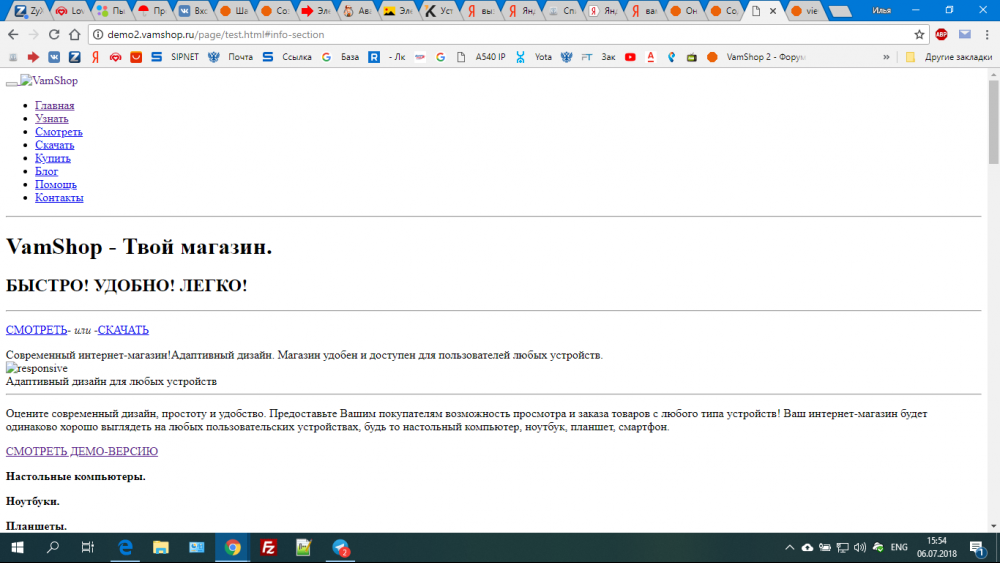Open the Yota bookmark

pyautogui.click(x=534, y=57)
